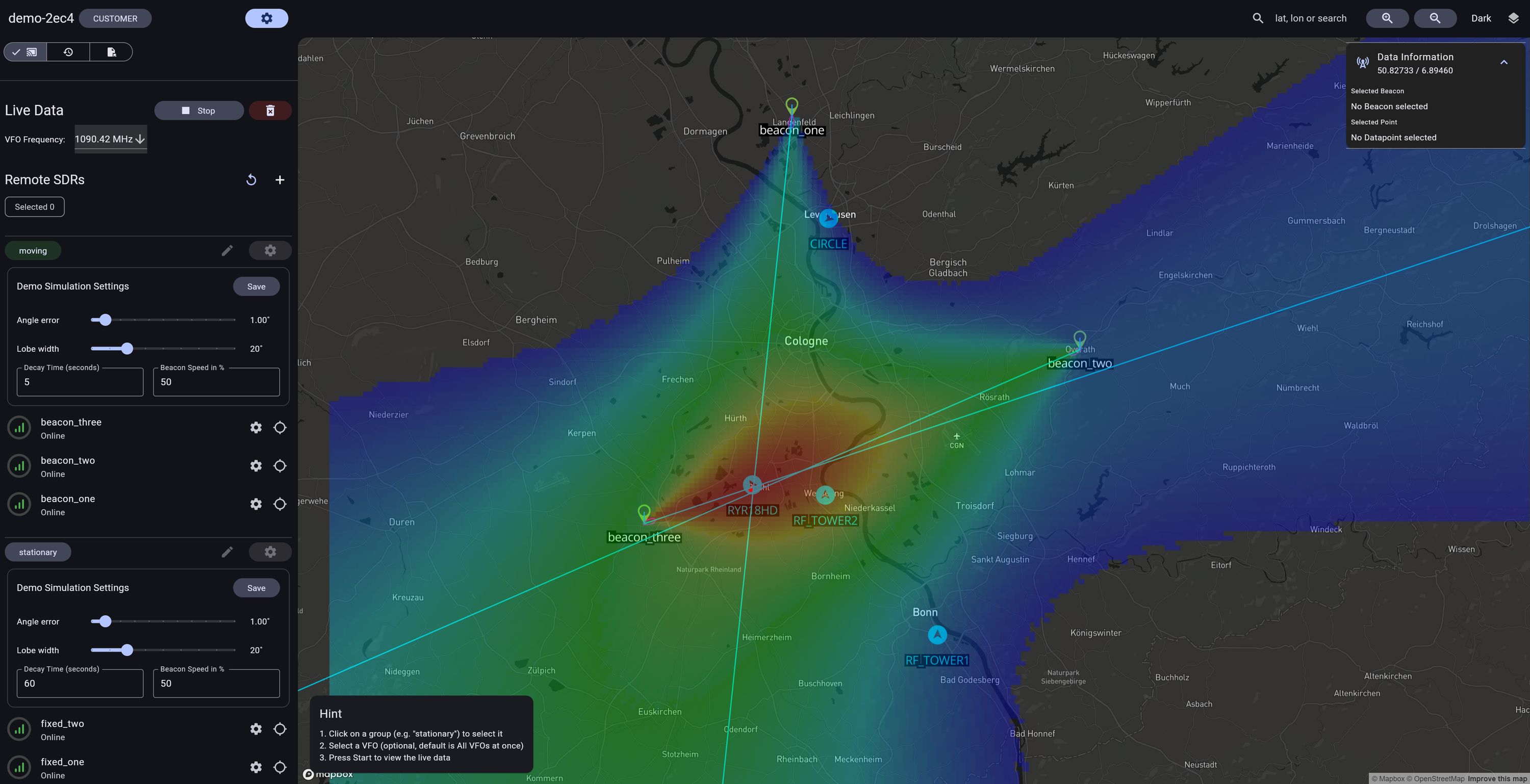The height and width of the screenshot is (784, 1530).
Task: Collapse the Data Information panel
Action: tap(1503, 62)
